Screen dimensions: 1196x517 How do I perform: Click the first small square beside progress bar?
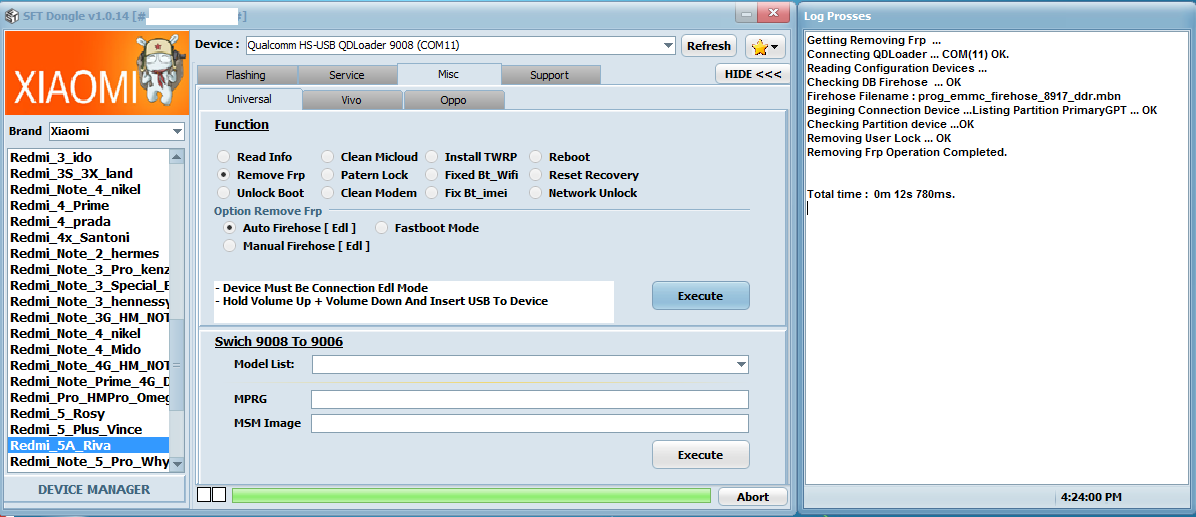pos(204,496)
